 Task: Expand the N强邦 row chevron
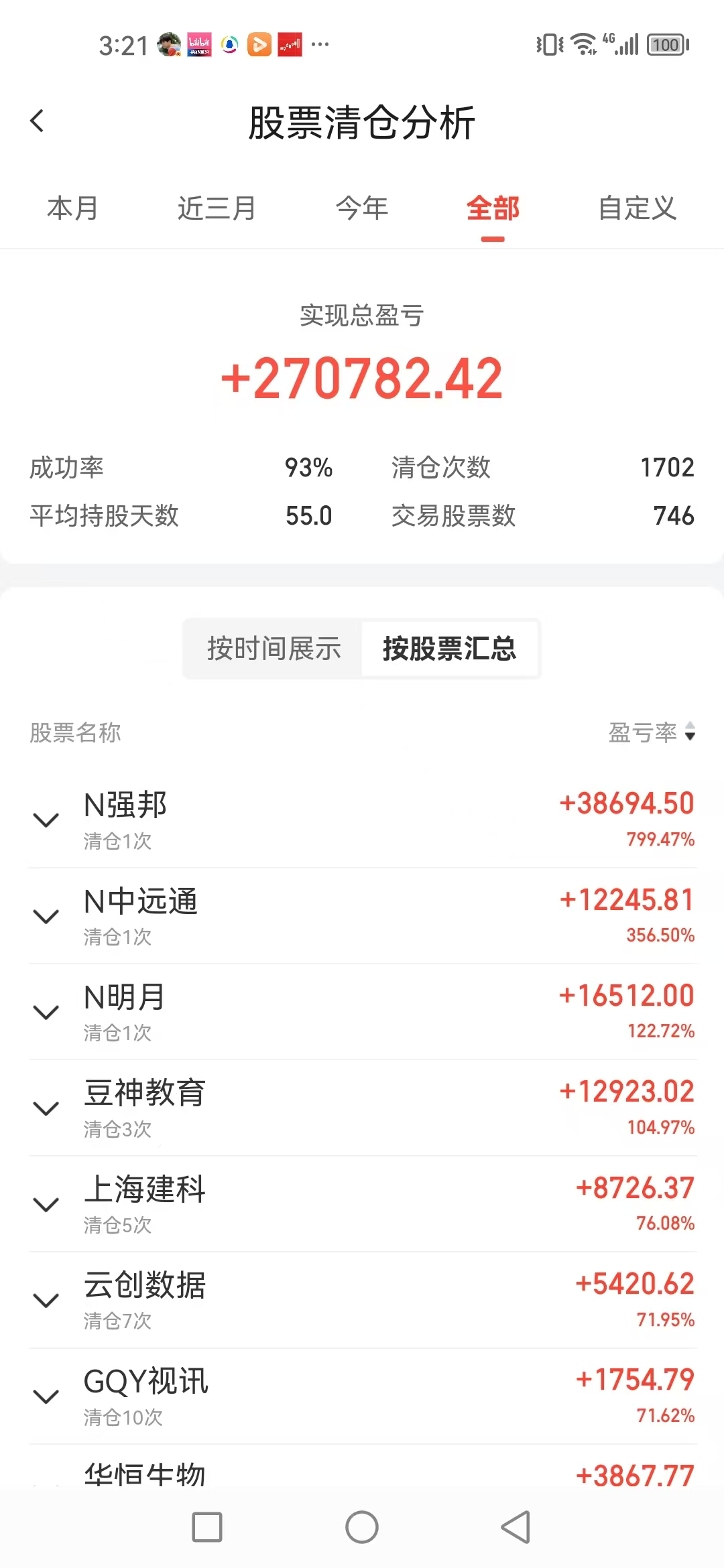[46, 820]
